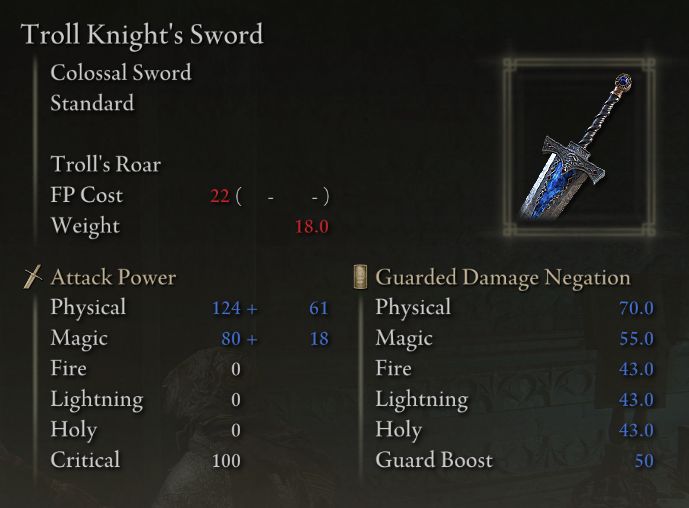The width and height of the screenshot is (689, 508).
Task: Click the Standard damage type label
Action: [x=92, y=103]
